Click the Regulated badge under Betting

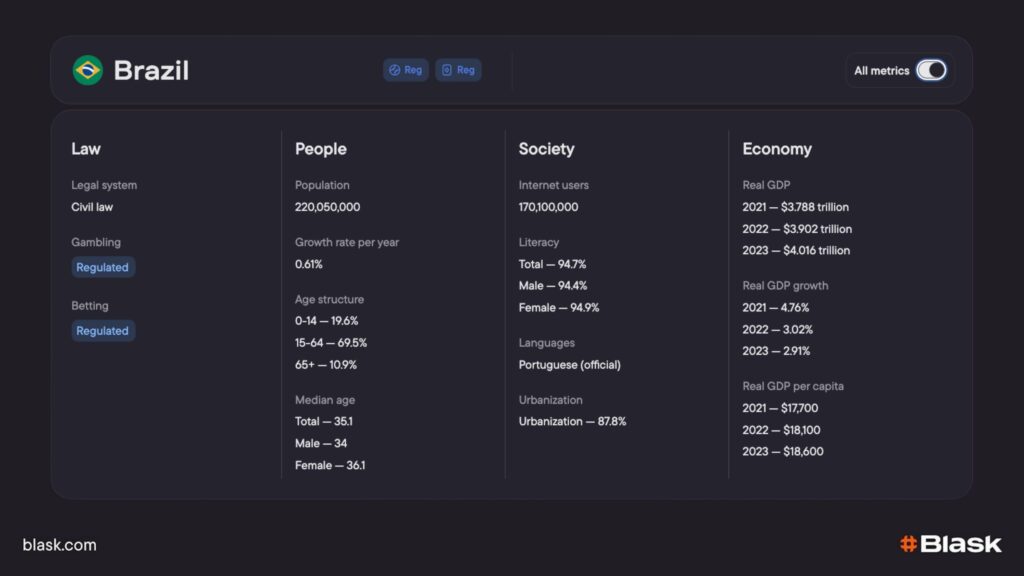click(x=103, y=330)
